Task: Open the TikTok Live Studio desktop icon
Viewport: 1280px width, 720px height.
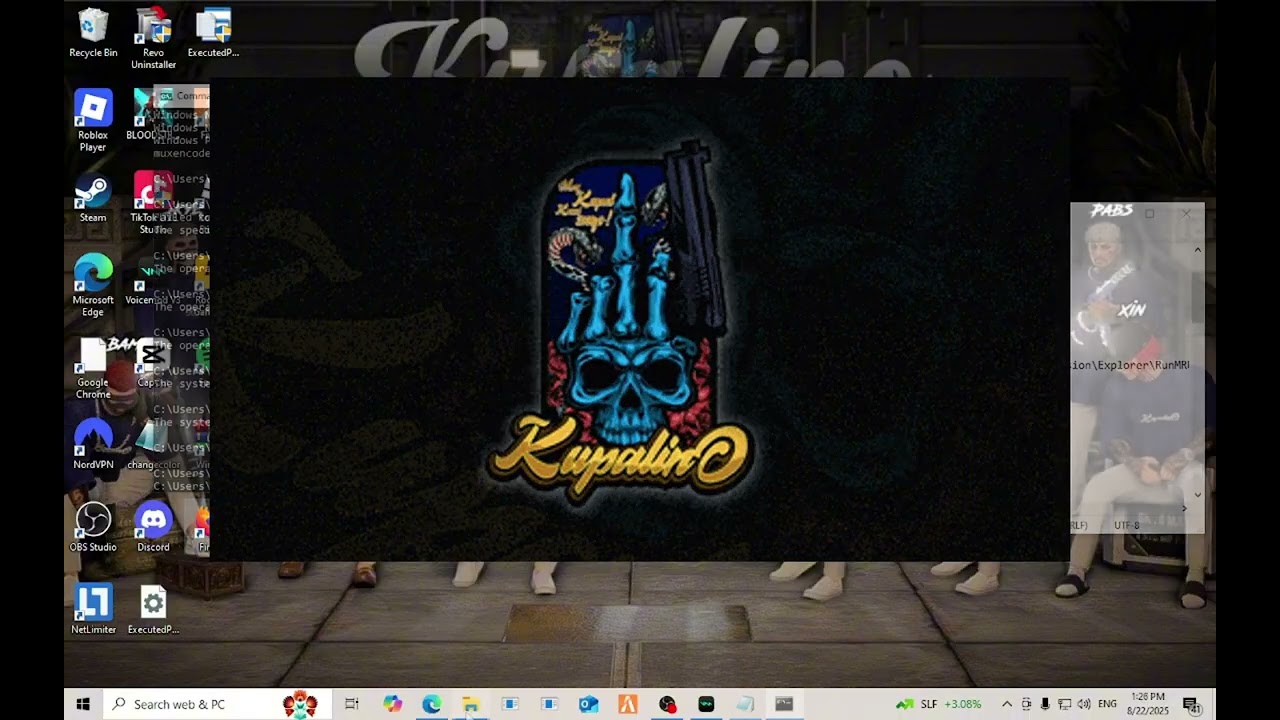Action: pyautogui.click(x=153, y=203)
